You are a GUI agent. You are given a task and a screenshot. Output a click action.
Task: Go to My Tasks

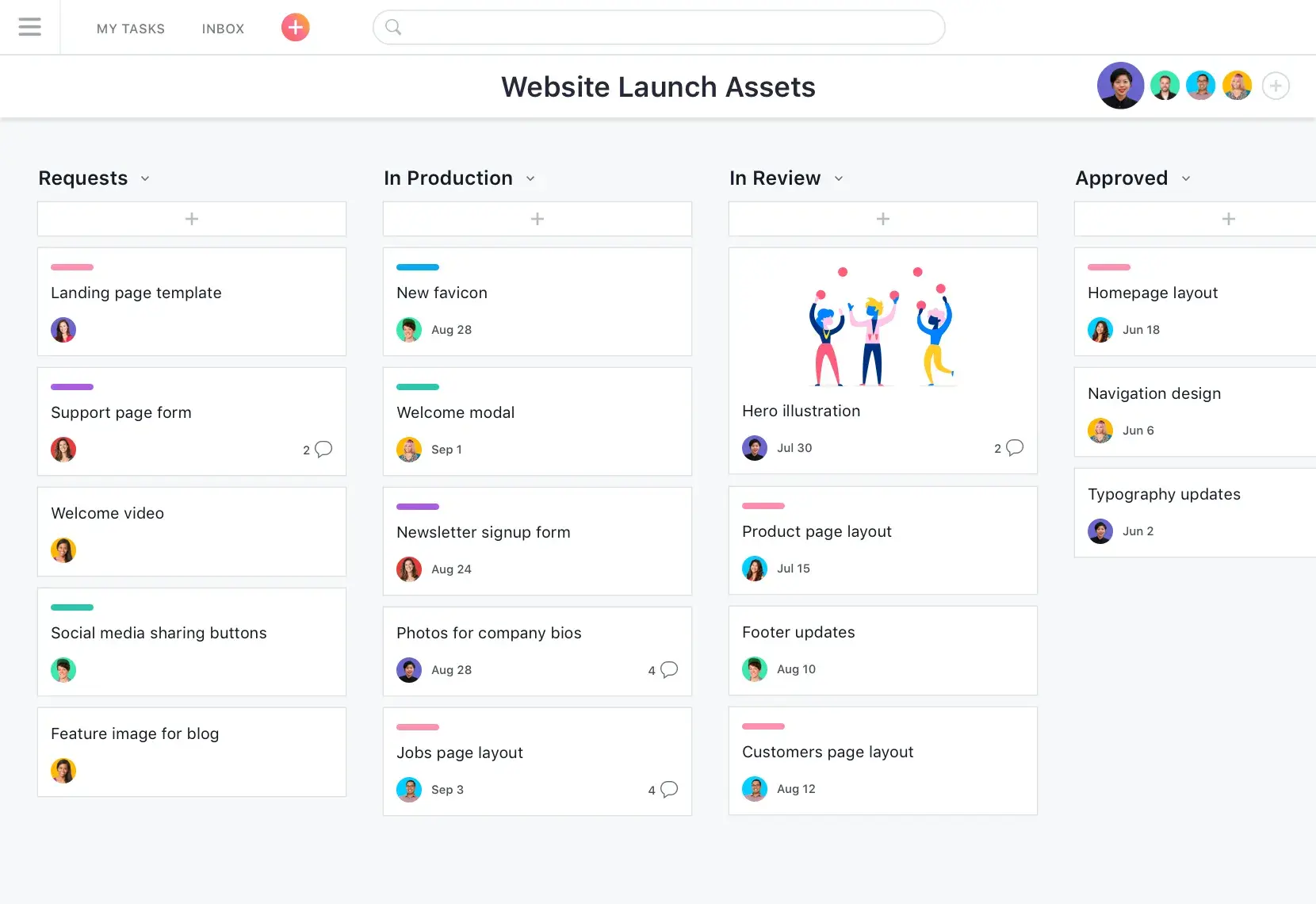131,29
